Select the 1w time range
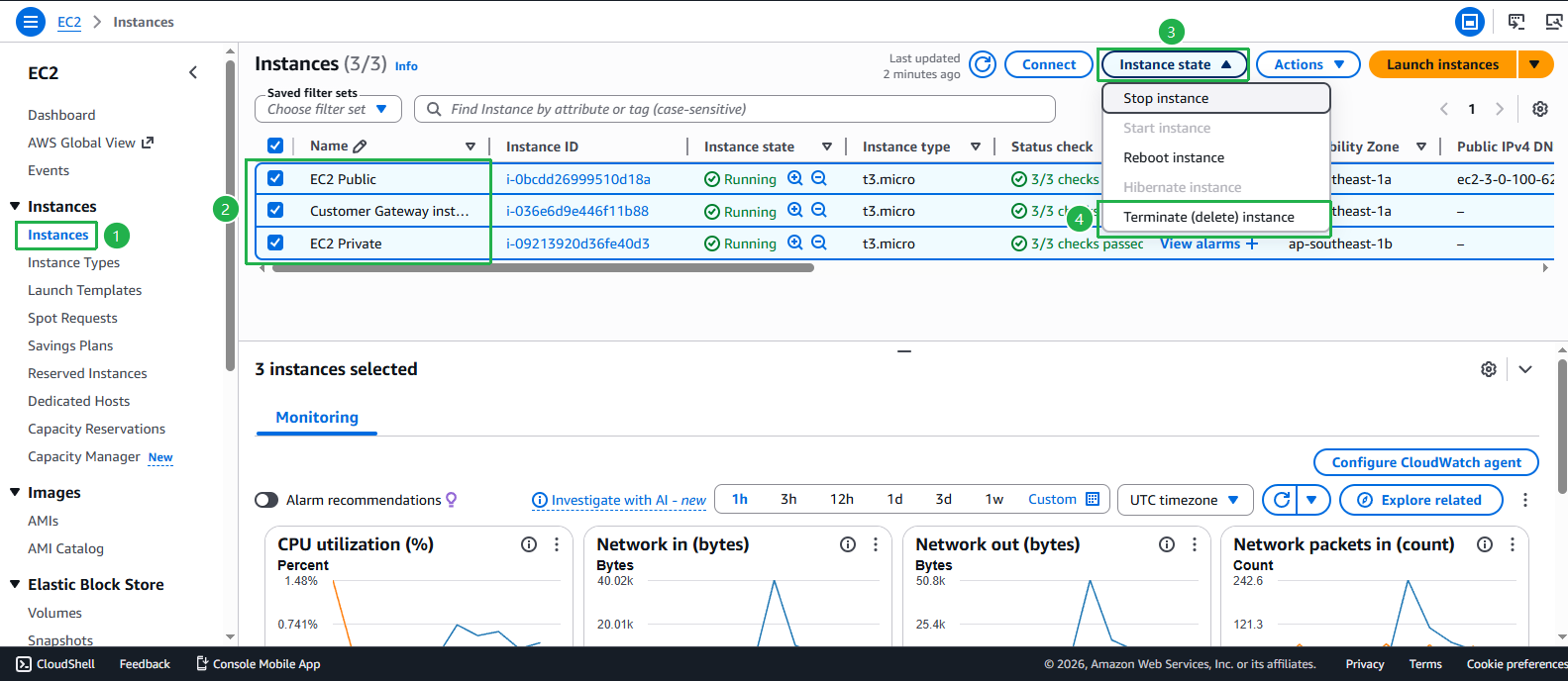Screen dimensions: 1568x681 (x=994, y=499)
